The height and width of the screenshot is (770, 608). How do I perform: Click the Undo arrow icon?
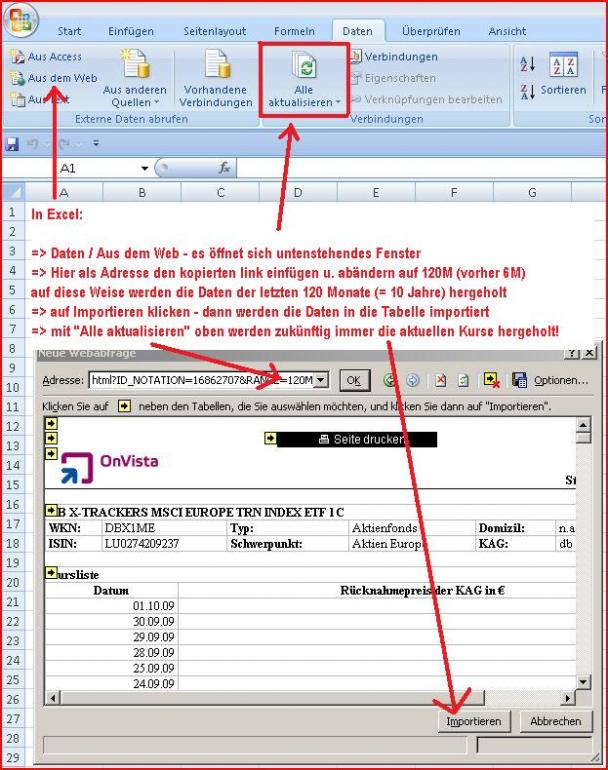click(33, 144)
